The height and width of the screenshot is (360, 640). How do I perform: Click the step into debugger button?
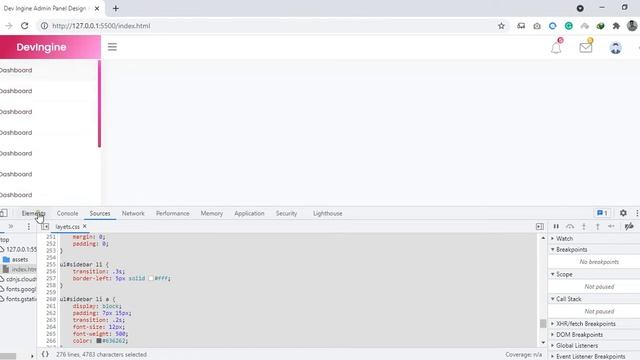[584, 227]
